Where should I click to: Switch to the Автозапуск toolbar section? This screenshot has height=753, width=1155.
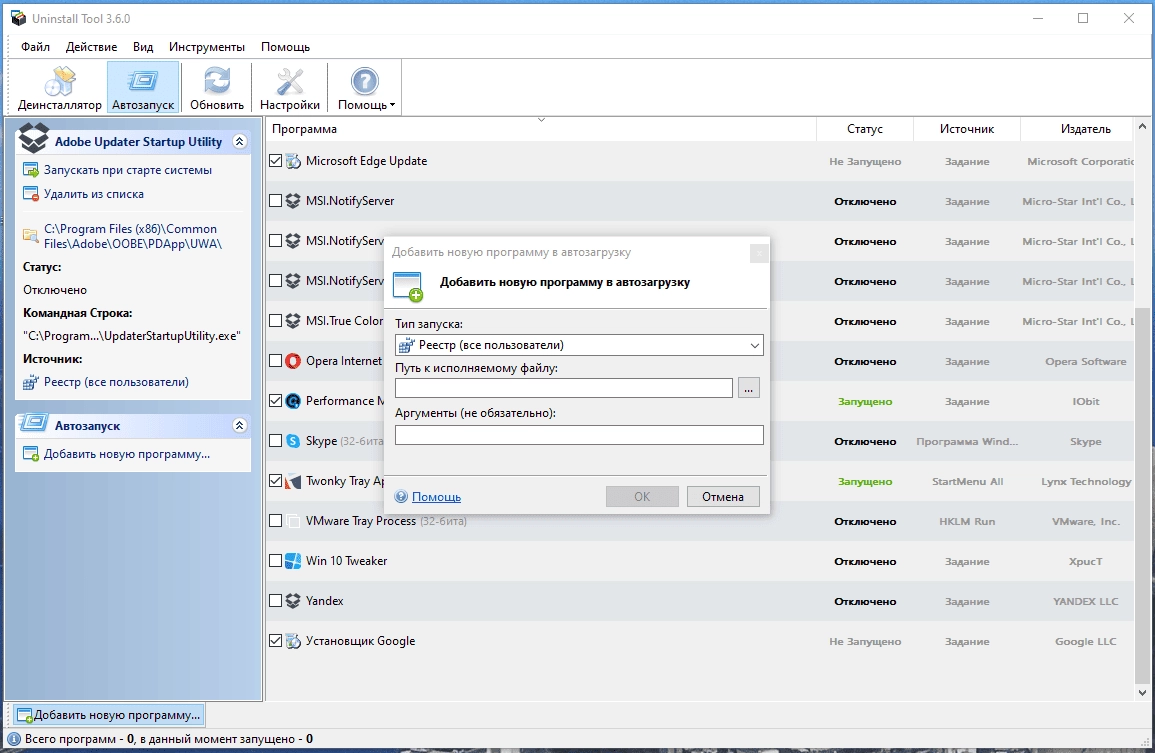point(143,87)
